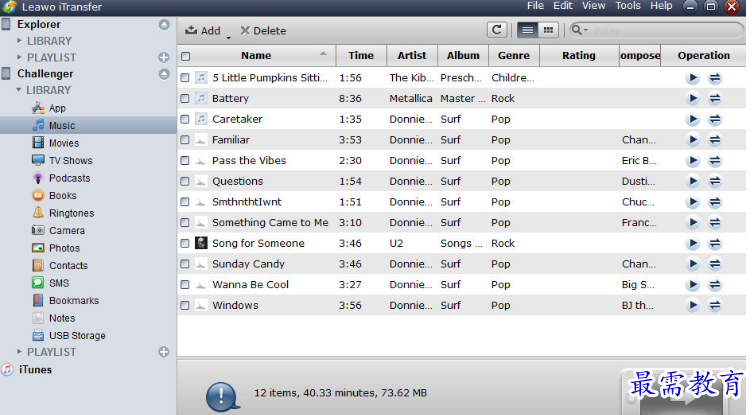Image resolution: width=752 pixels, height=415 pixels.
Task: Open the File menu
Action: tap(535, 6)
